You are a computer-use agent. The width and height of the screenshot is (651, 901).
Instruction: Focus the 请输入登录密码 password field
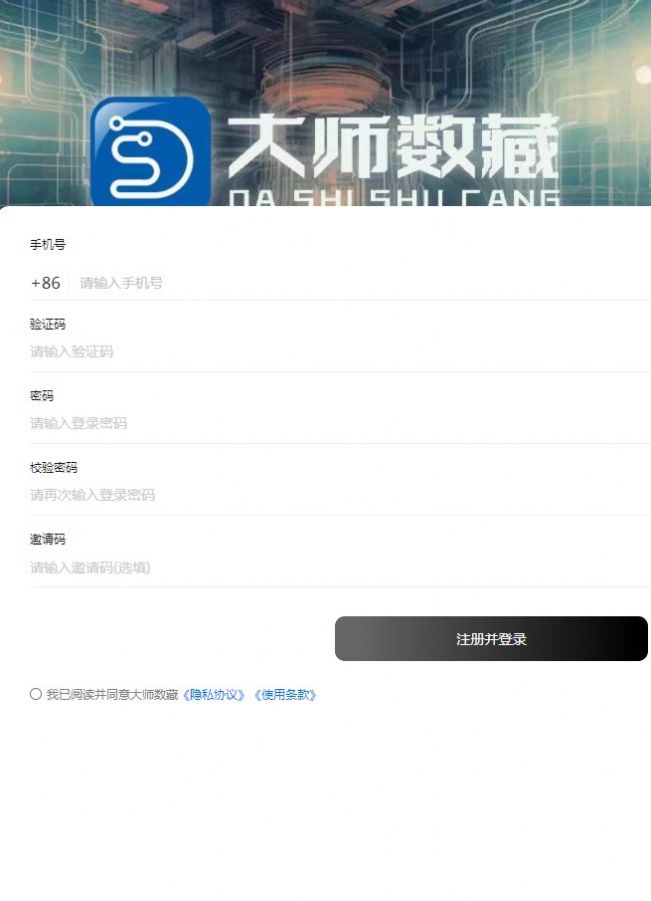point(340,423)
